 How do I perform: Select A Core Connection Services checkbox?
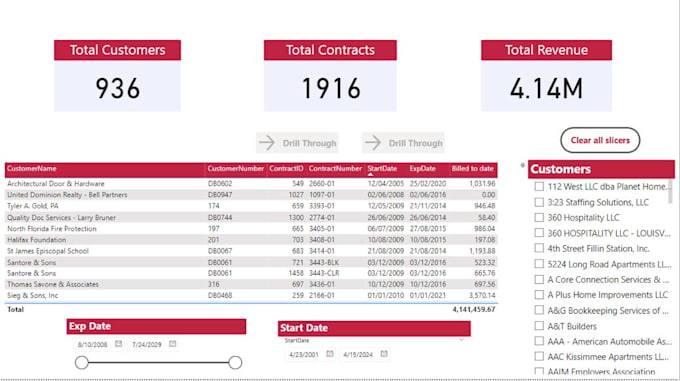coord(539,279)
